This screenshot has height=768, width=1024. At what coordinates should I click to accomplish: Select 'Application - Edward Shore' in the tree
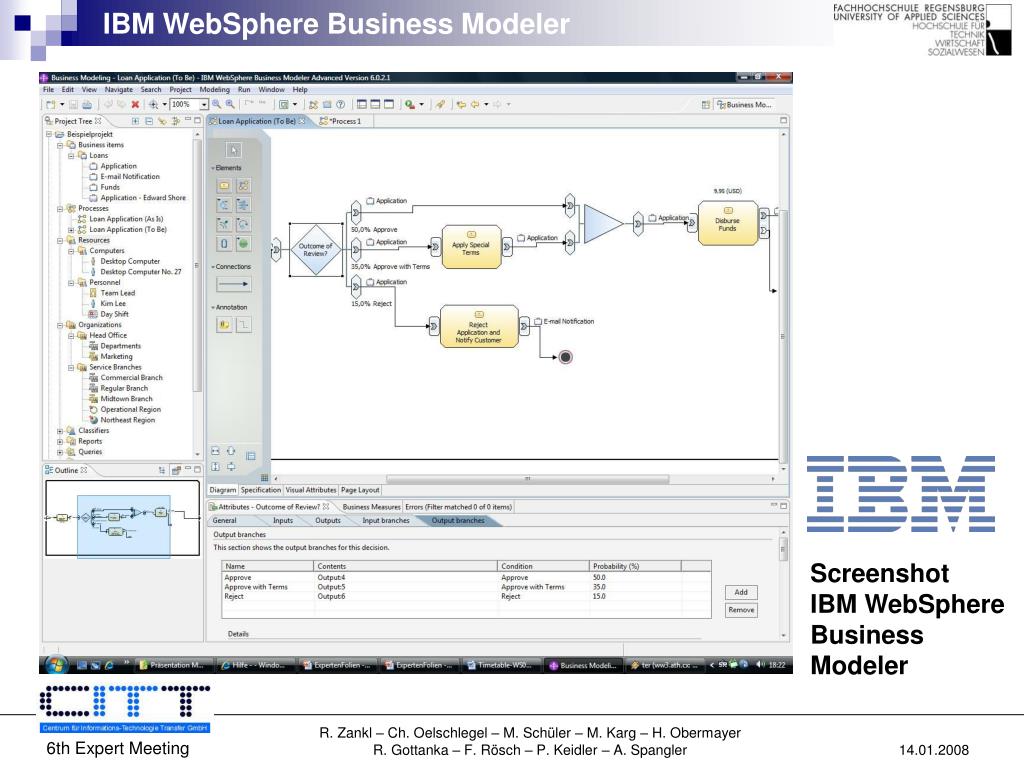pos(143,198)
